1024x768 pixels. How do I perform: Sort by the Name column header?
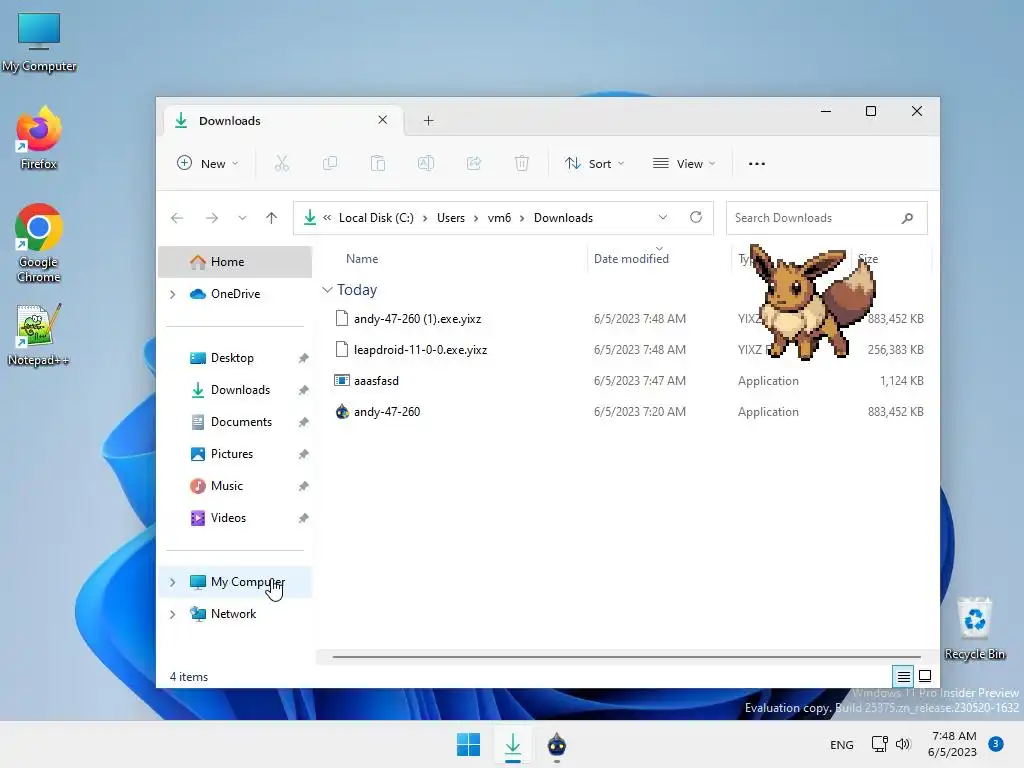click(x=362, y=259)
